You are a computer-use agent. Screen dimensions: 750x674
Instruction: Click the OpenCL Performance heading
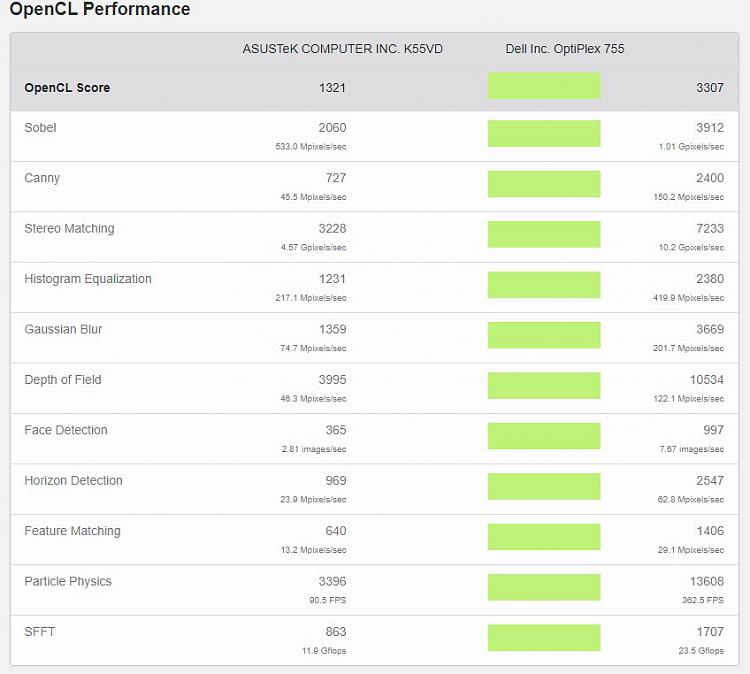99,9
